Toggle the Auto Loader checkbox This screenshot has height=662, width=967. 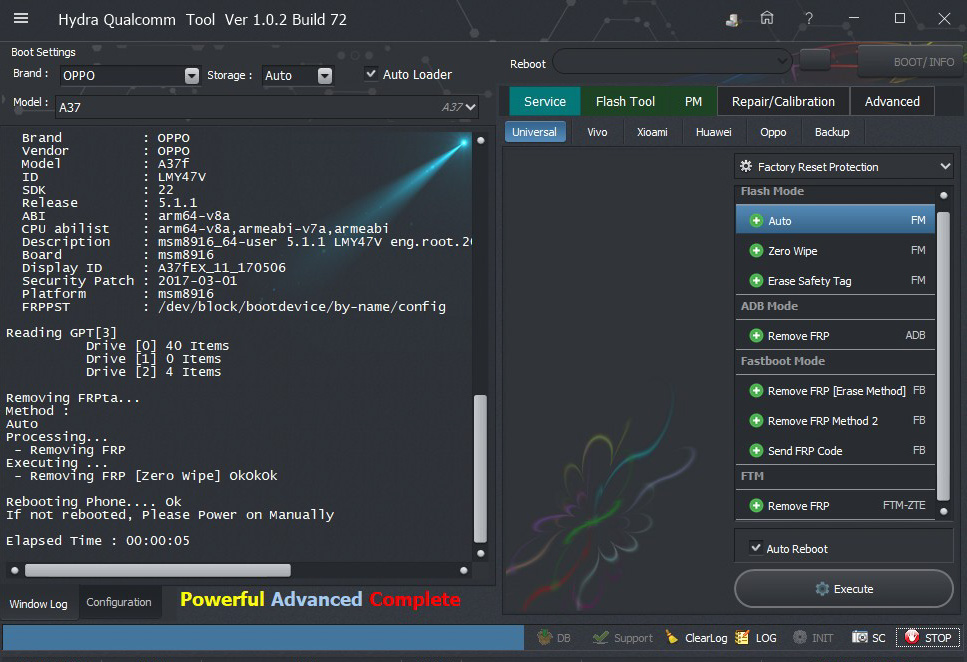coord(371,74)
